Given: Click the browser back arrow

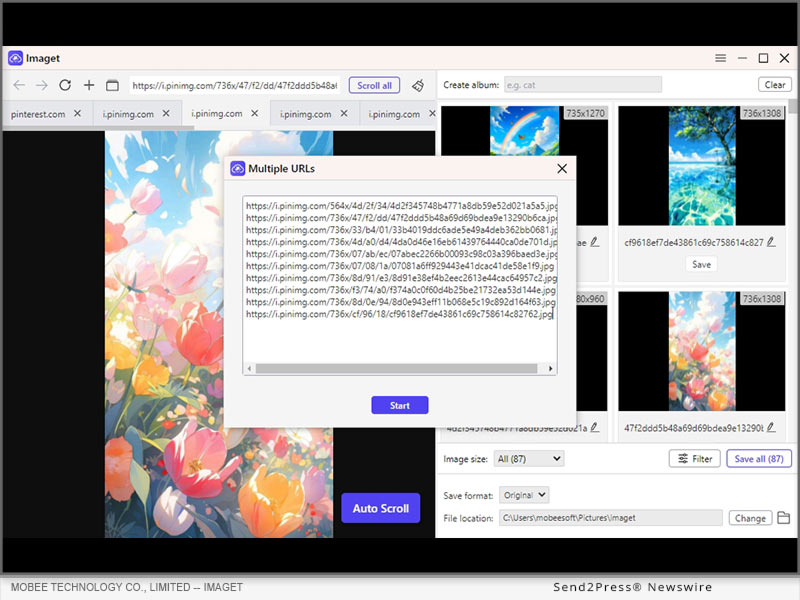Looking at the screenshot, I should (18, 86).
